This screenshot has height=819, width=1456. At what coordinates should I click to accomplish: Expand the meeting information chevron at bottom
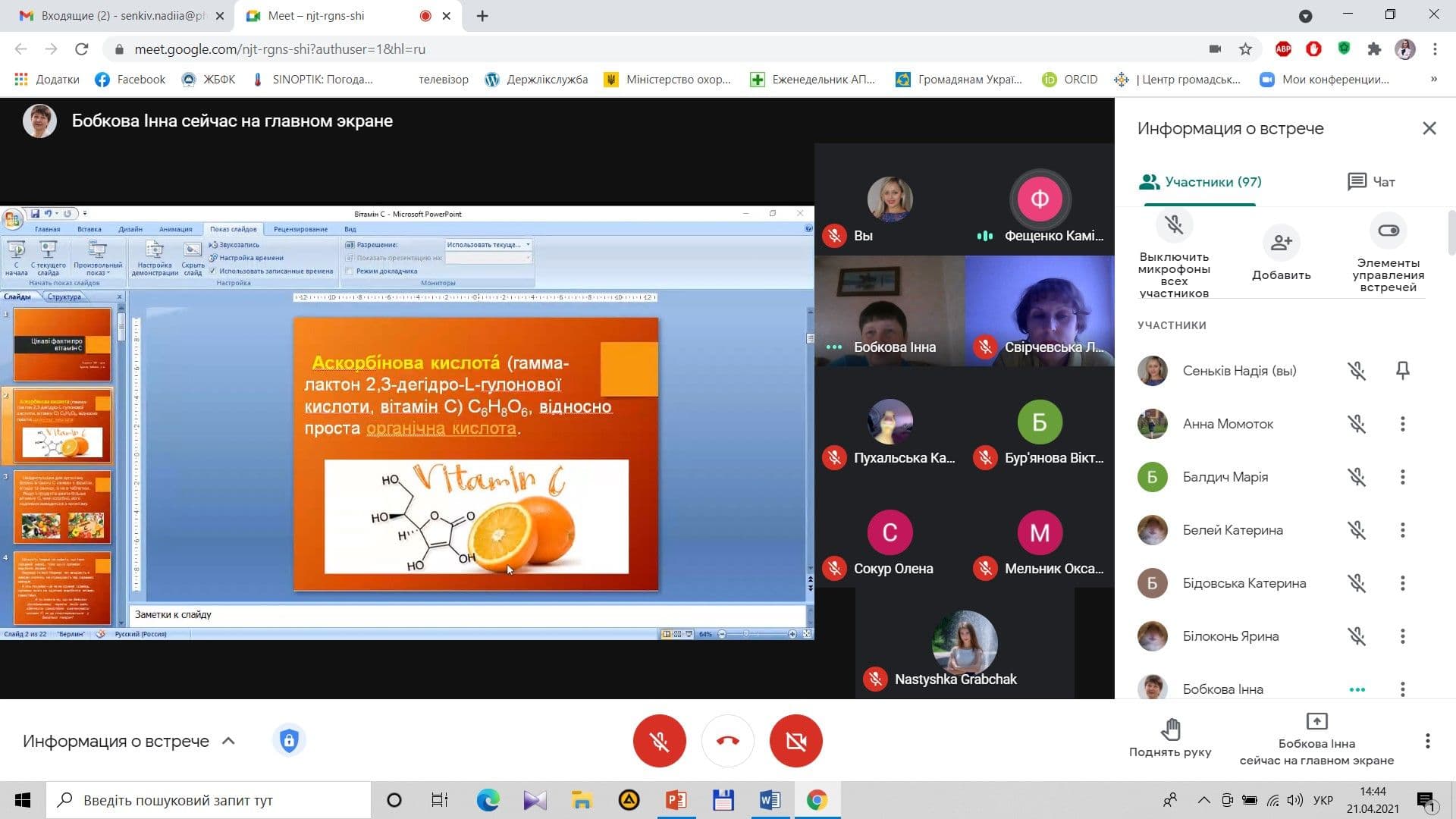(228, 741)
